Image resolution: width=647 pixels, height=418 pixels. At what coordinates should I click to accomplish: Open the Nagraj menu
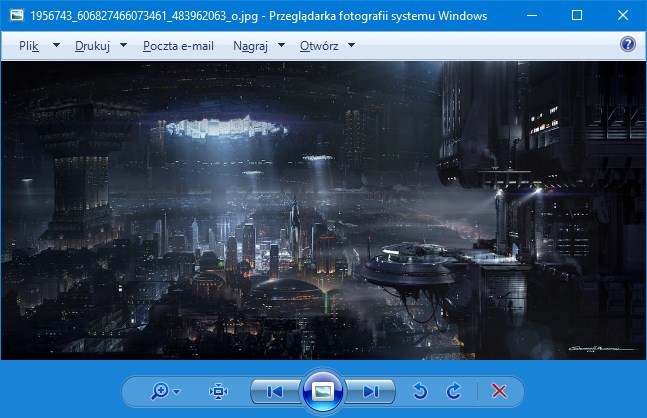pos(250,46)
